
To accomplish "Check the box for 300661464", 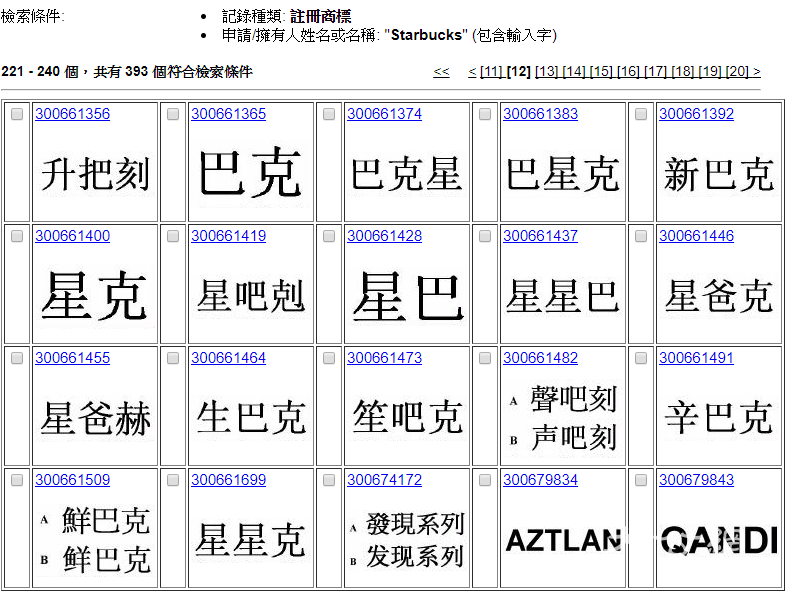I will point(173,358).
